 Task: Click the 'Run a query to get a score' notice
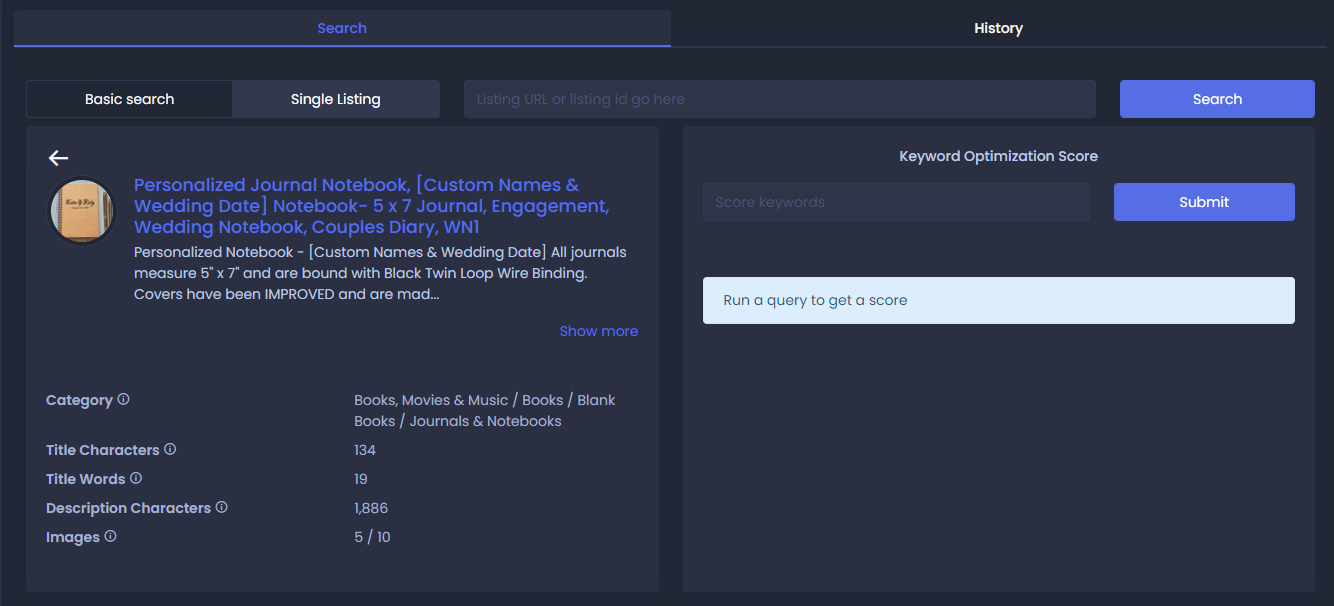999,300
